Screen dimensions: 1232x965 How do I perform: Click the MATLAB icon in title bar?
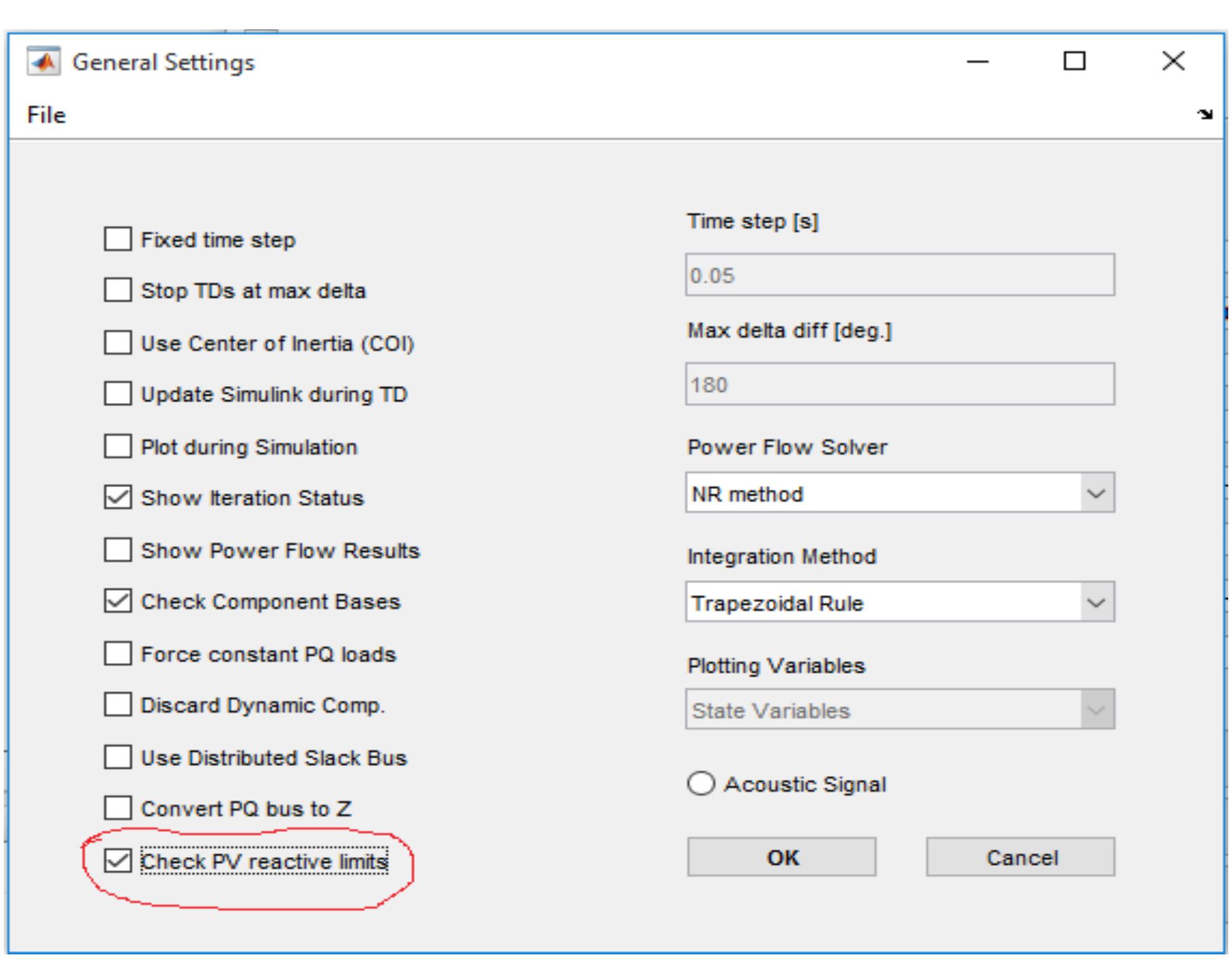[x=44, y=62]
